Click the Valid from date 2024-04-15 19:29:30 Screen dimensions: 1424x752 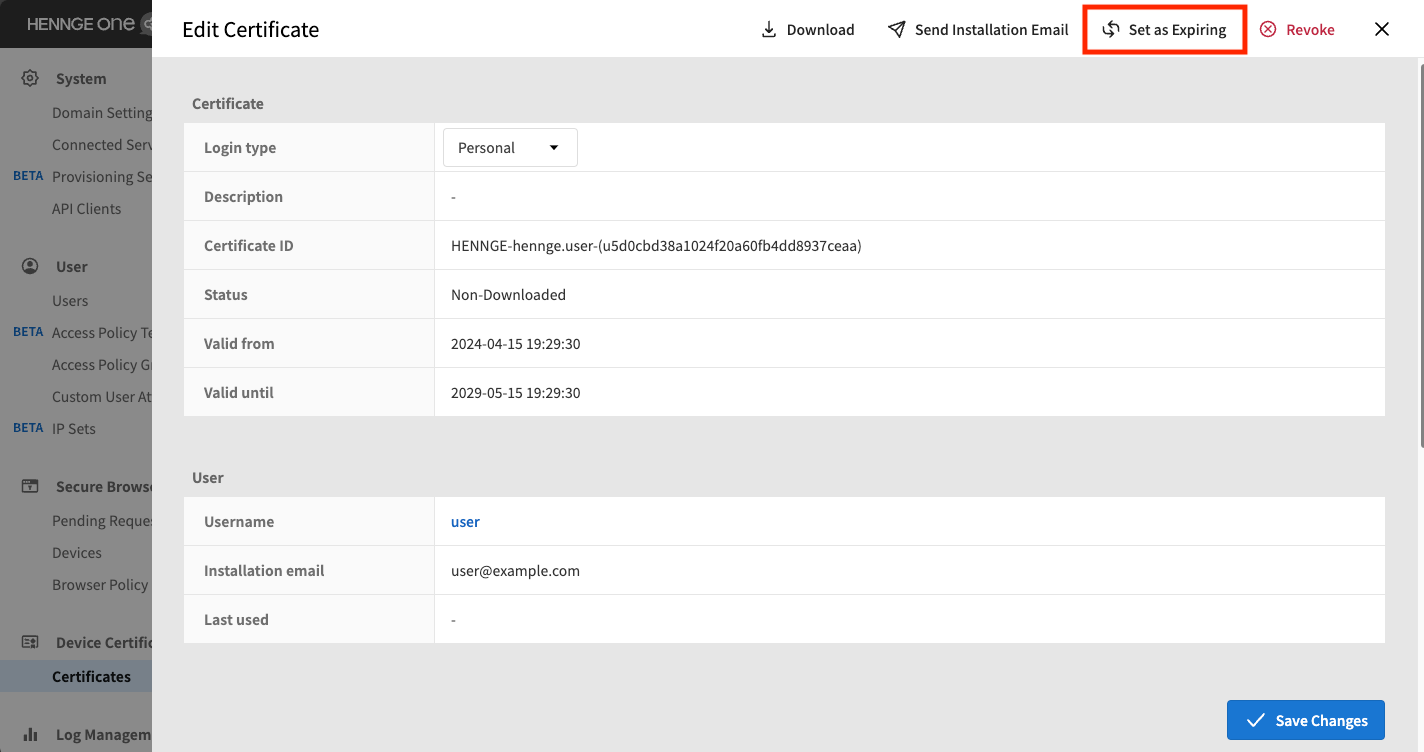pos(516,343)
